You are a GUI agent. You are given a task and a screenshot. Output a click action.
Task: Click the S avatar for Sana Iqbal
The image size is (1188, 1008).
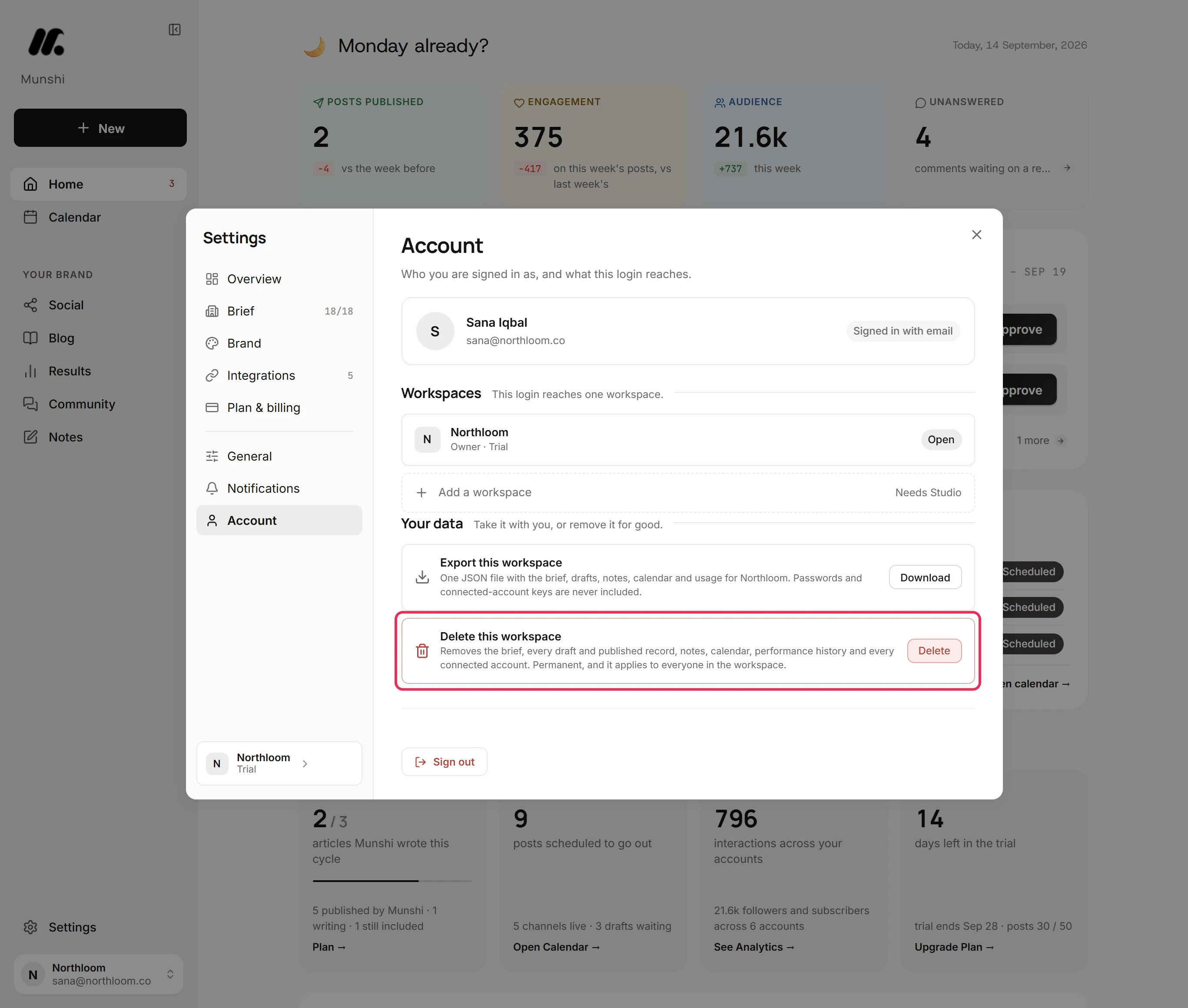[435, 331]
